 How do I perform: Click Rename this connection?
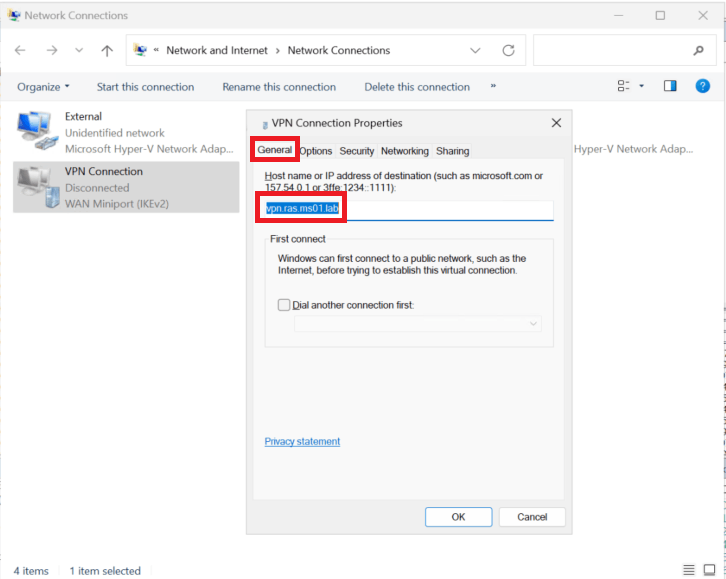coord(279,87)
